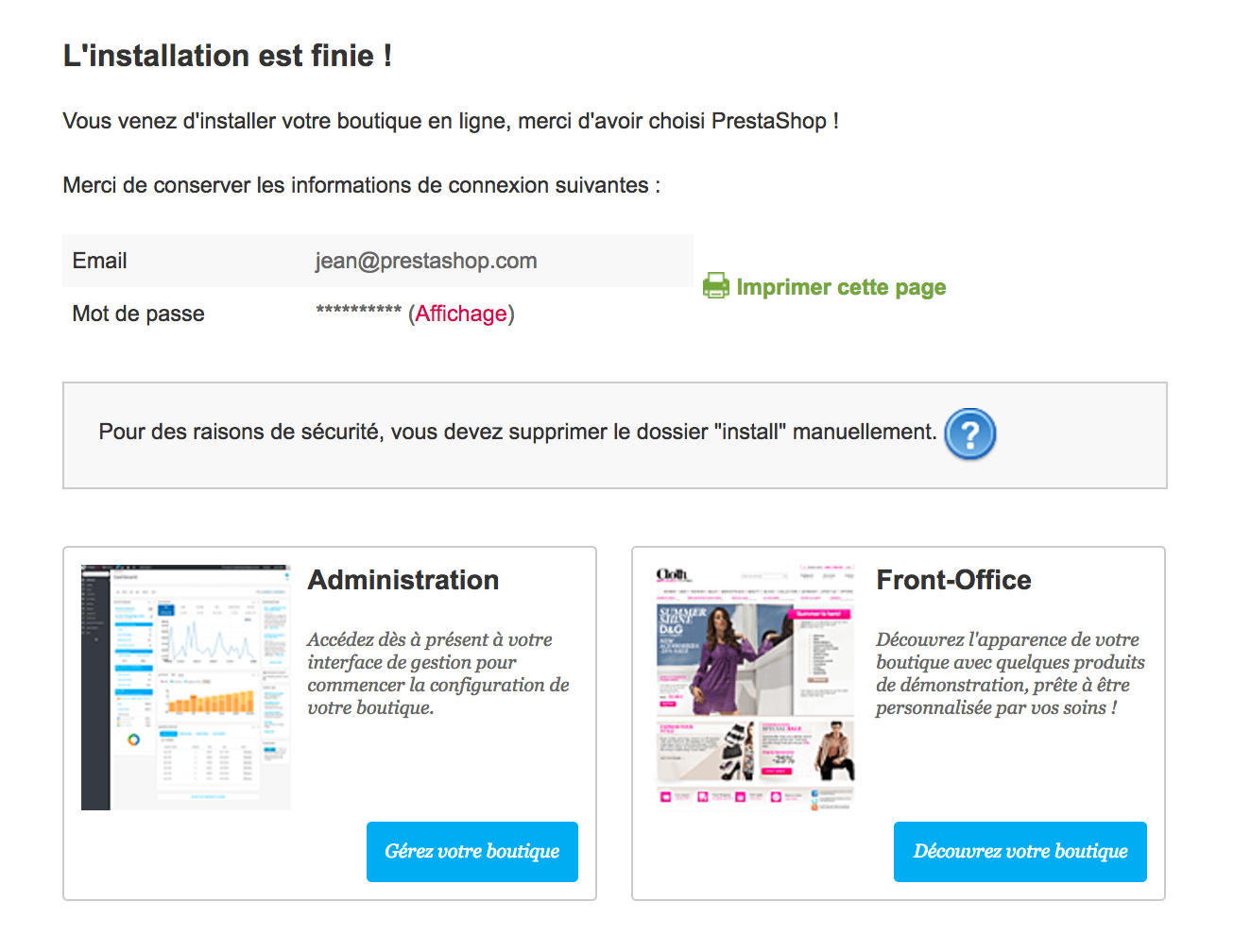This screenshot has height=952, width=1234.
Task: Click the "Administration" heading
Action: [403, 580]
